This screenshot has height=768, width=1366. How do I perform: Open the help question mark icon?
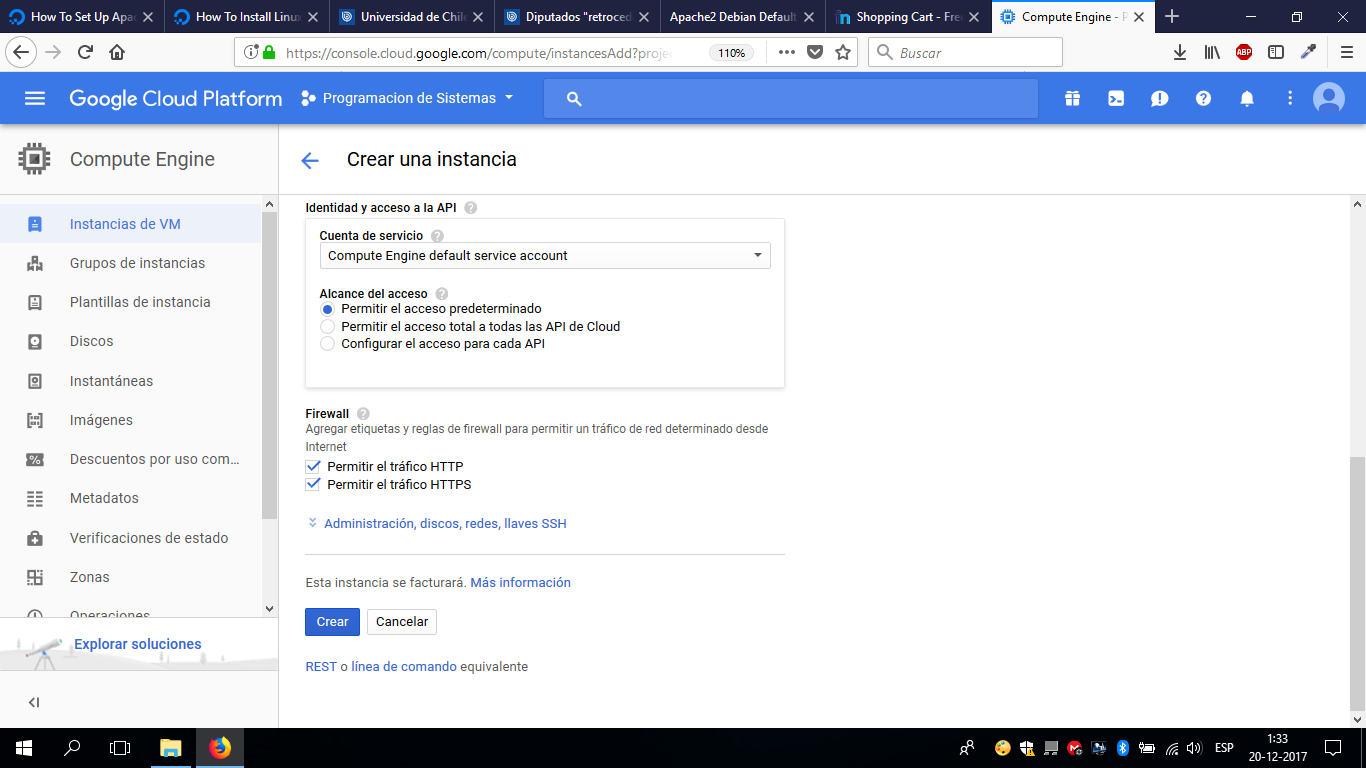coord(1203,98)
